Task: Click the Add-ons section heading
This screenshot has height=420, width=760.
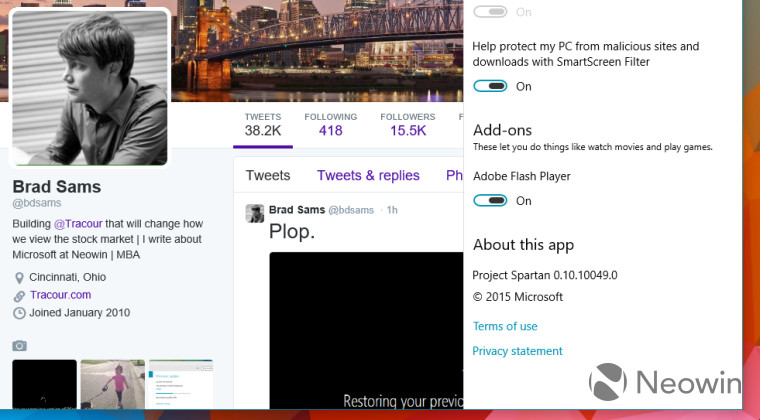Action: (502, 130)
